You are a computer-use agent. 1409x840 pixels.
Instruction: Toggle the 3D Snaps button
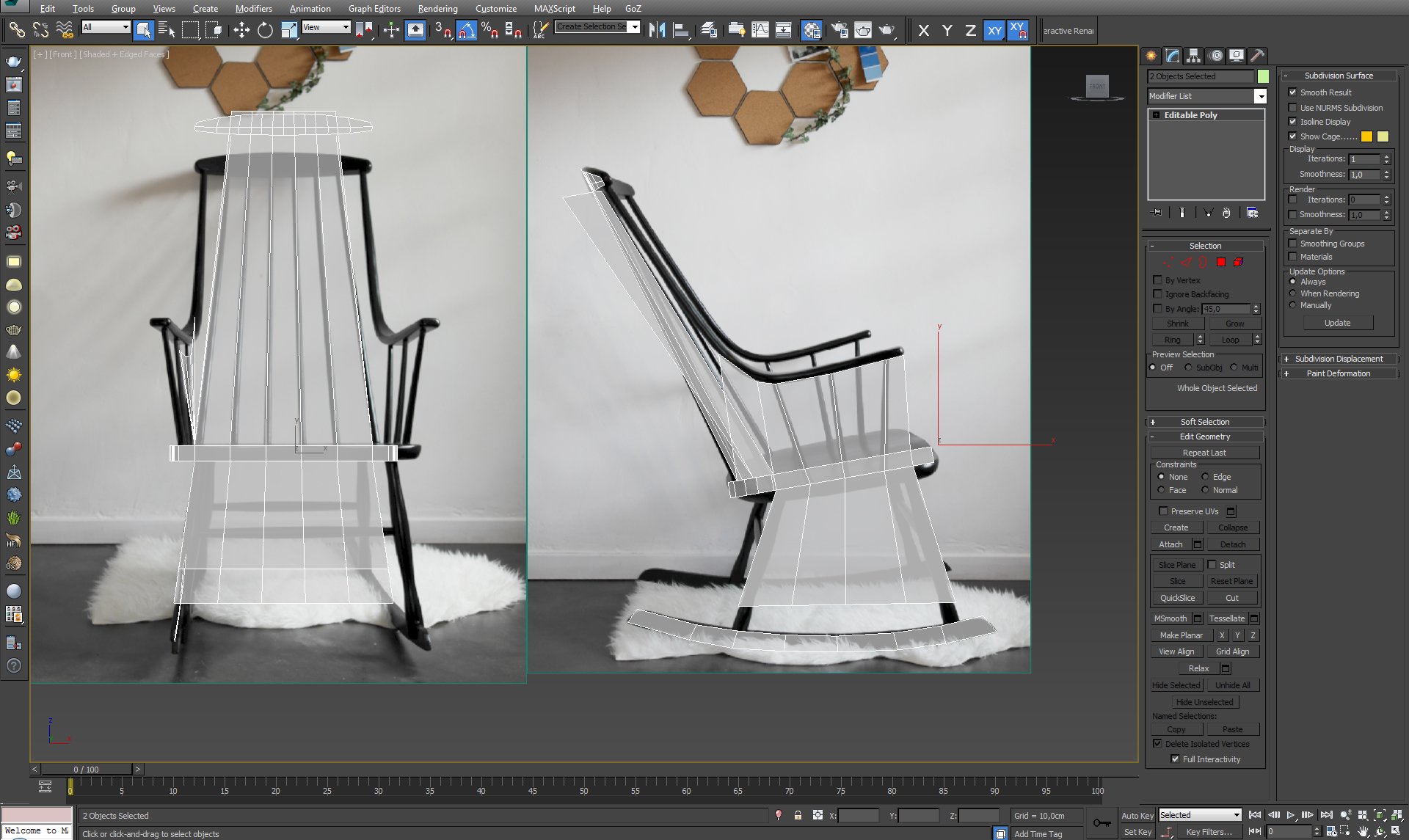click(443, 29)
